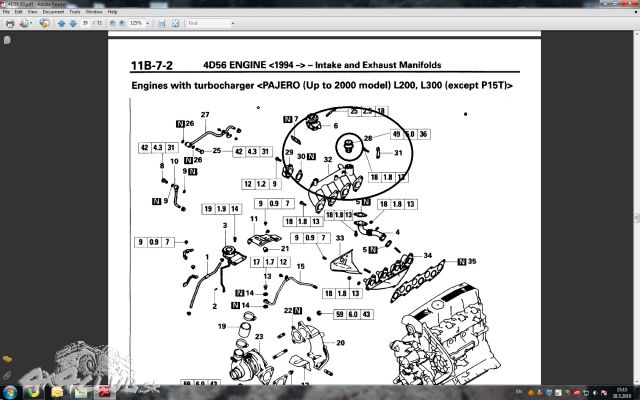Click torque box '12 1.2 9' in the diagram
The width and height of the screenshot is (640, 400).
[261, 184]
